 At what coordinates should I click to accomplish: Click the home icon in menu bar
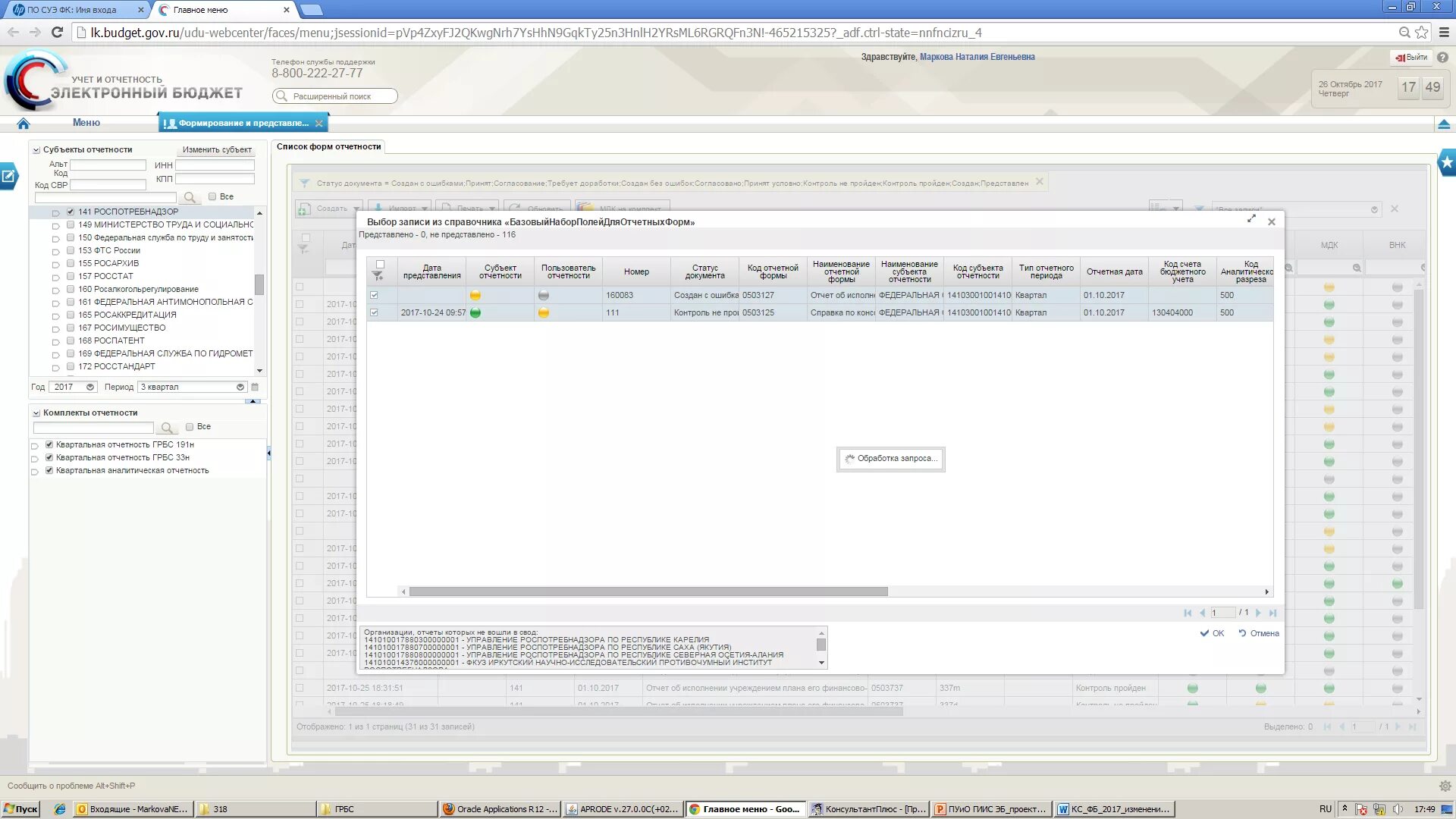[23, 124]
